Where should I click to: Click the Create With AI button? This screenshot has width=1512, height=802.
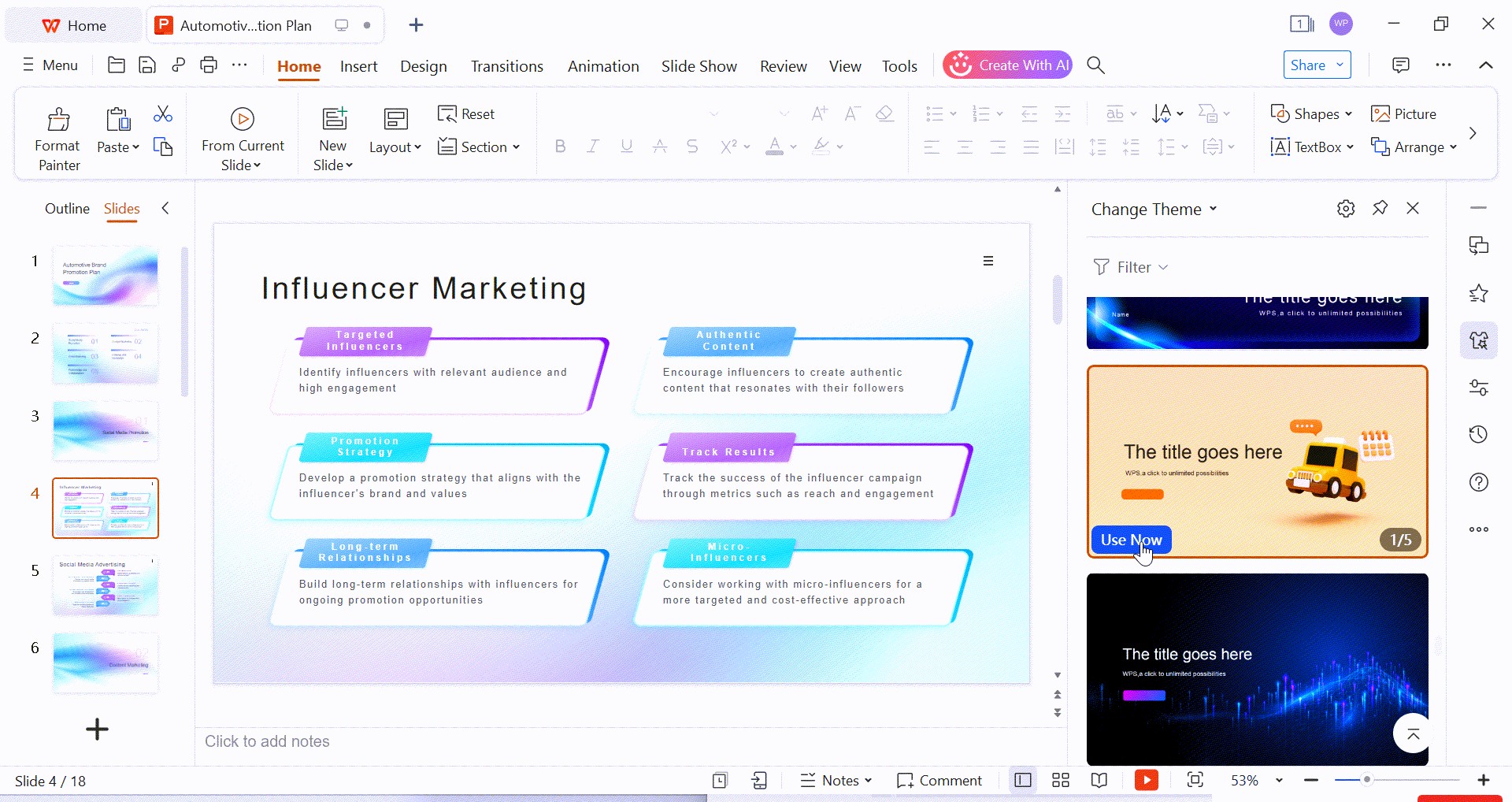(1007, 65)
